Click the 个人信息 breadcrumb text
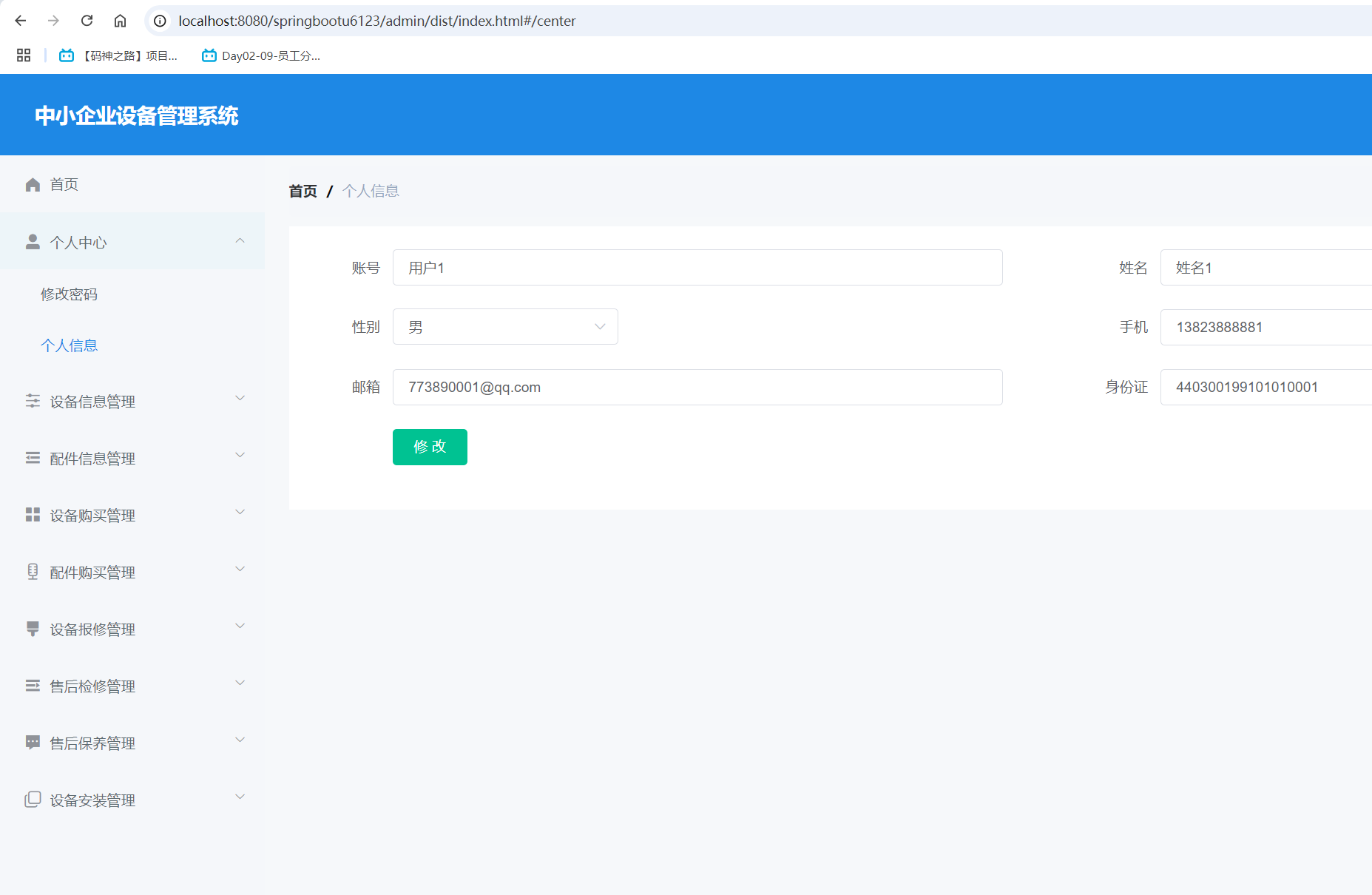 (x=371, y=191)
